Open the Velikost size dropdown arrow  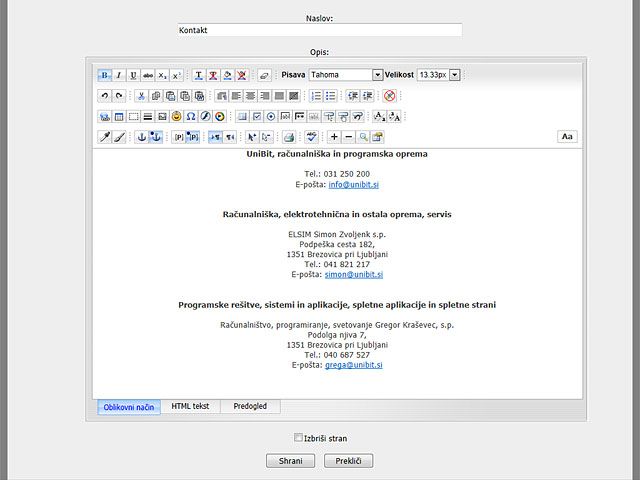coord(455,75)
